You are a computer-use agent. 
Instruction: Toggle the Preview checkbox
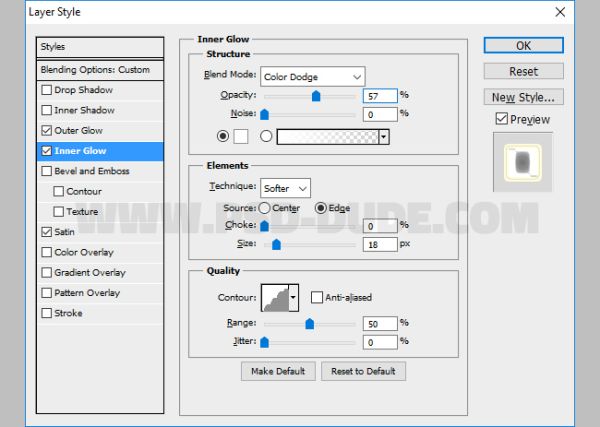click(501, 119)
